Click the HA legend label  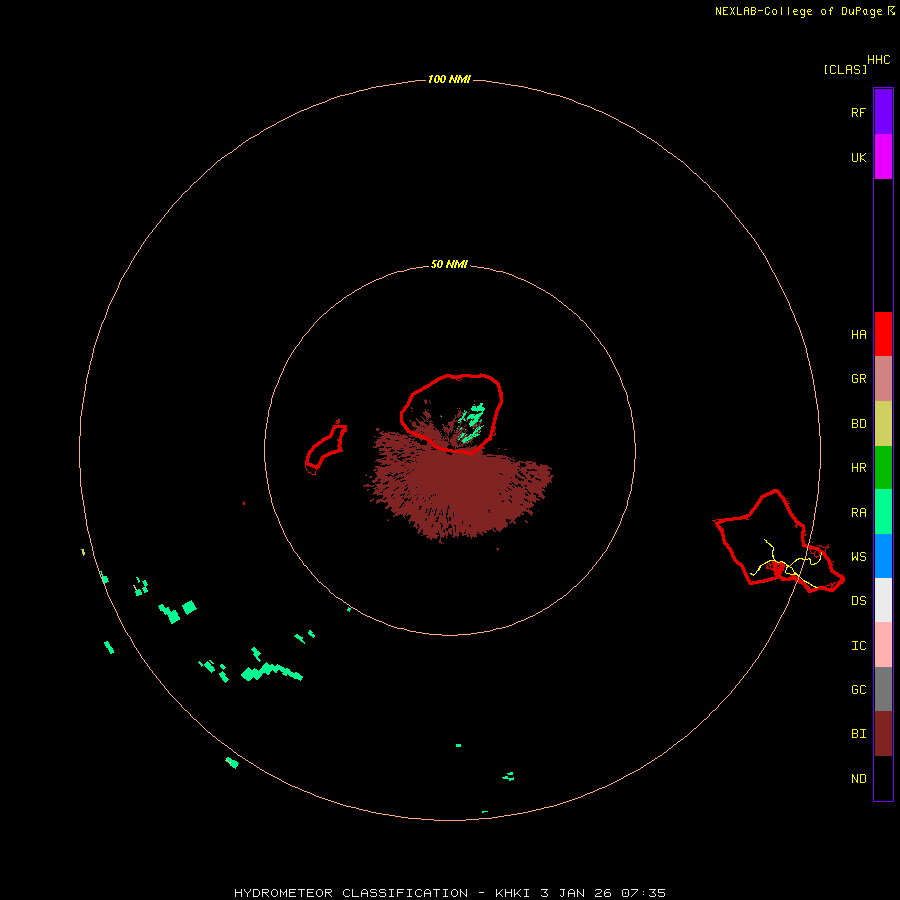tap(858, 334)
